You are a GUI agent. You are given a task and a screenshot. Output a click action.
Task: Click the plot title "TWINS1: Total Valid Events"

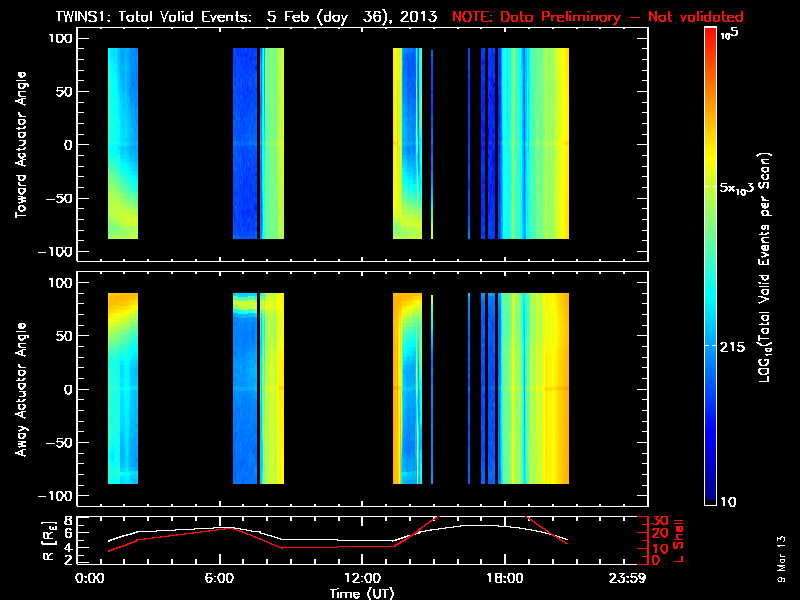153,16
